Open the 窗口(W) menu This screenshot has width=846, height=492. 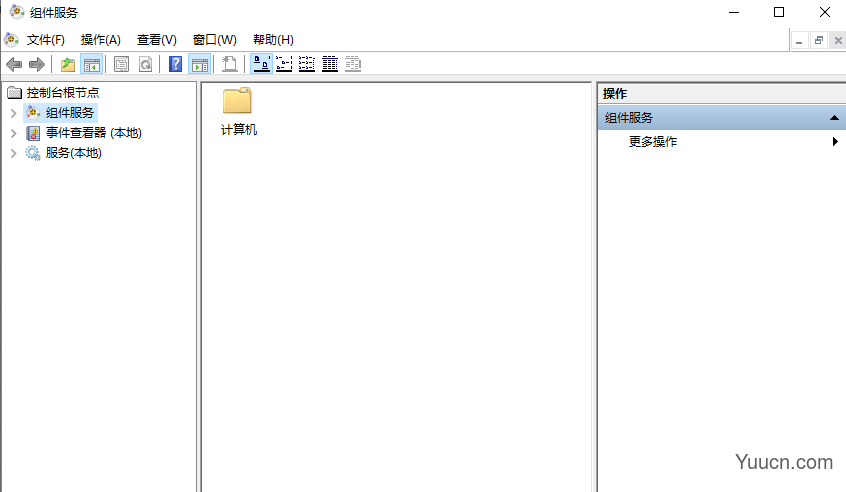215,40
